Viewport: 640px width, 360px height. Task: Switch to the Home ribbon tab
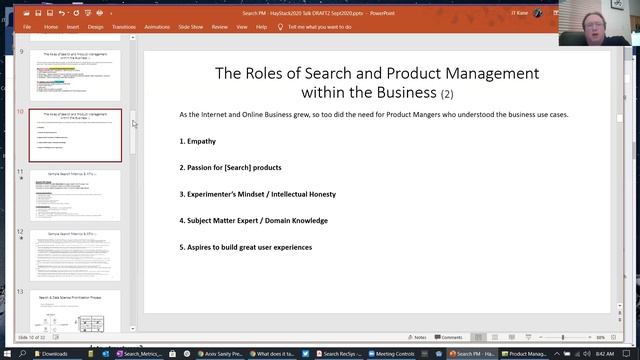tap(51, 27)
